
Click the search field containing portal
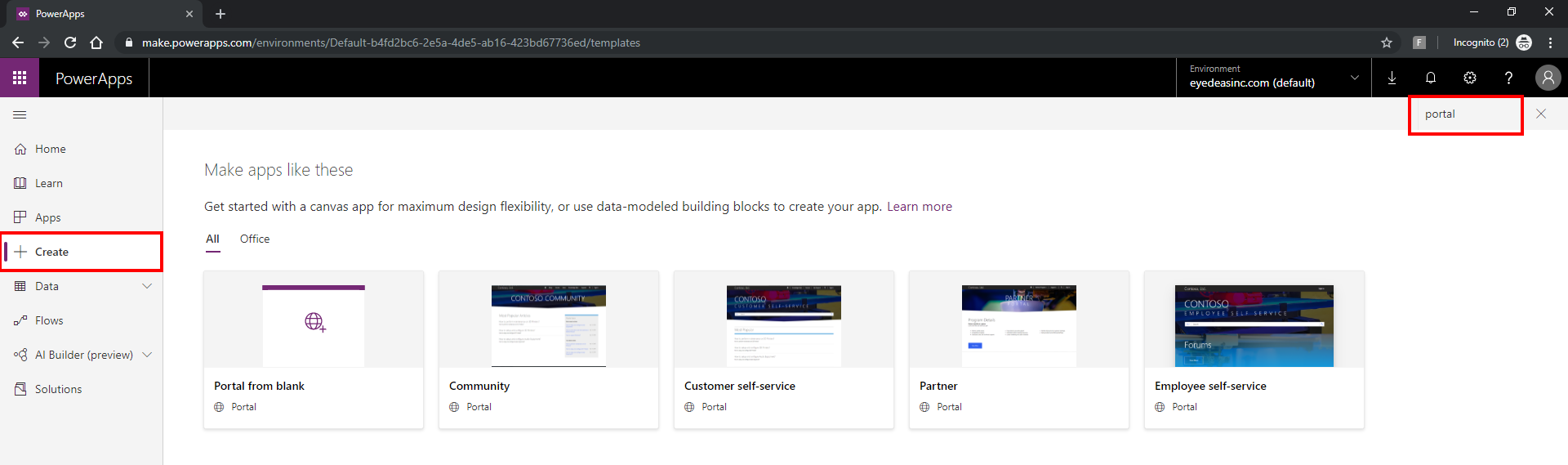(1466, 114)
